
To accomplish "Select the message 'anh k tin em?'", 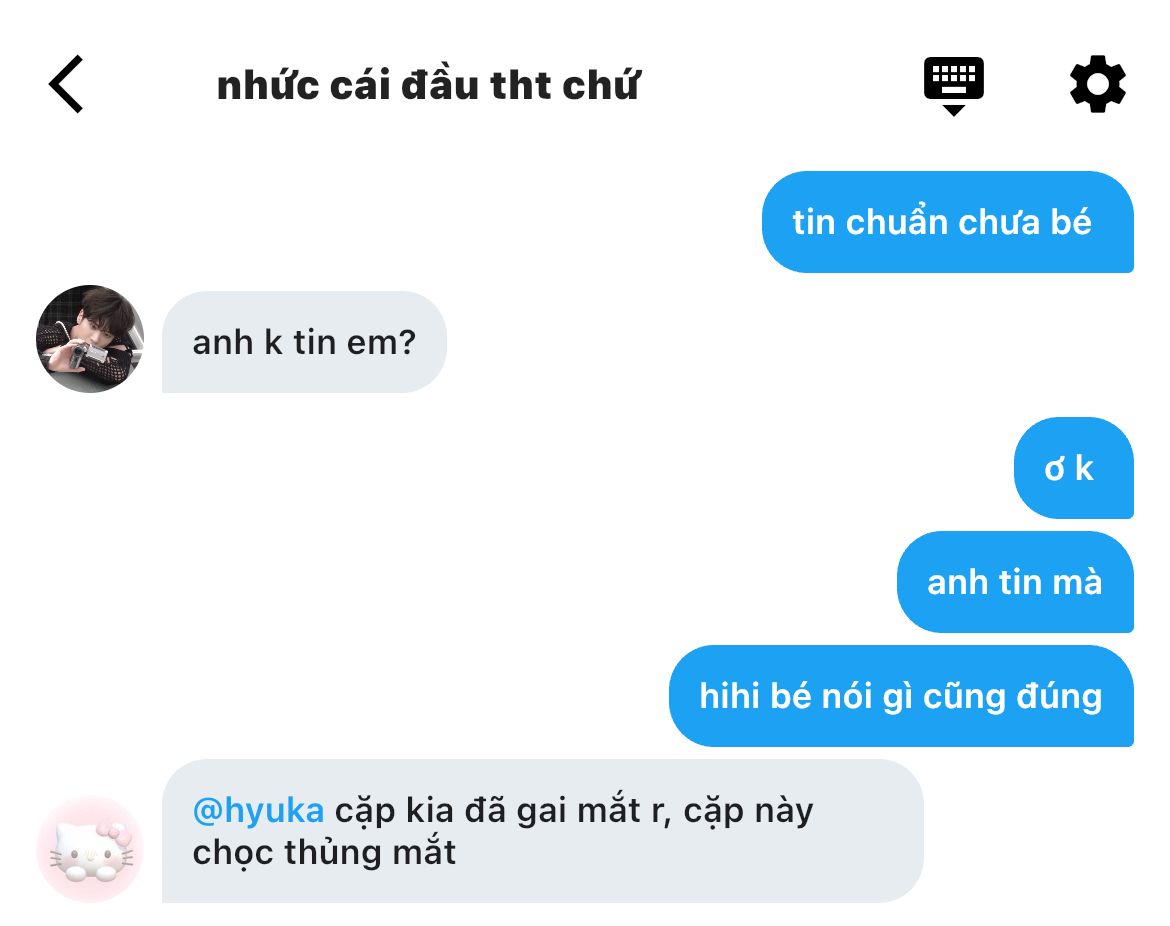I will (x=304, y=342).
